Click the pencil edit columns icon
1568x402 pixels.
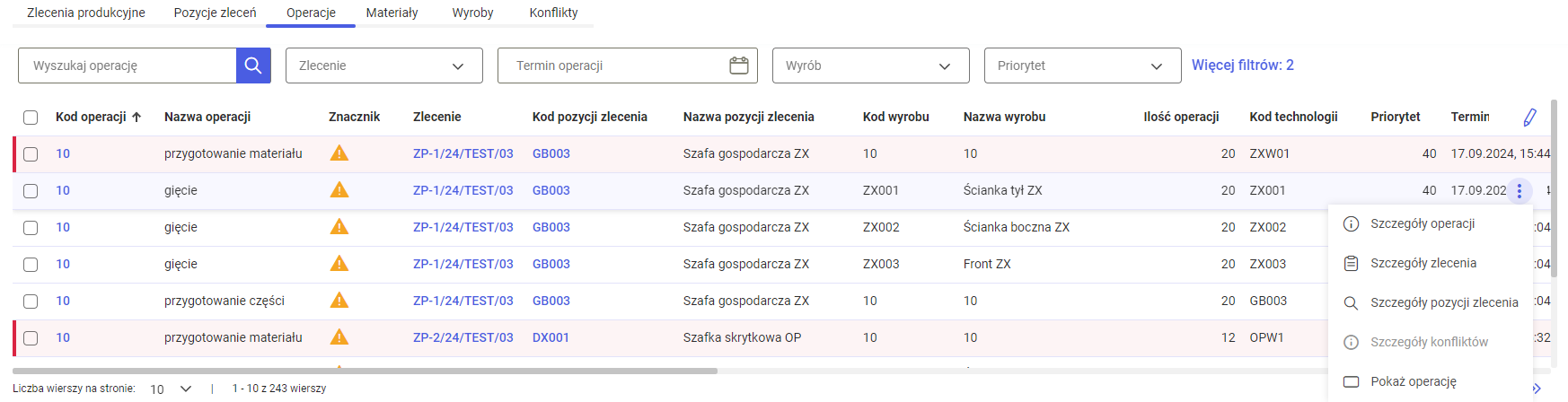point(1529,118)
